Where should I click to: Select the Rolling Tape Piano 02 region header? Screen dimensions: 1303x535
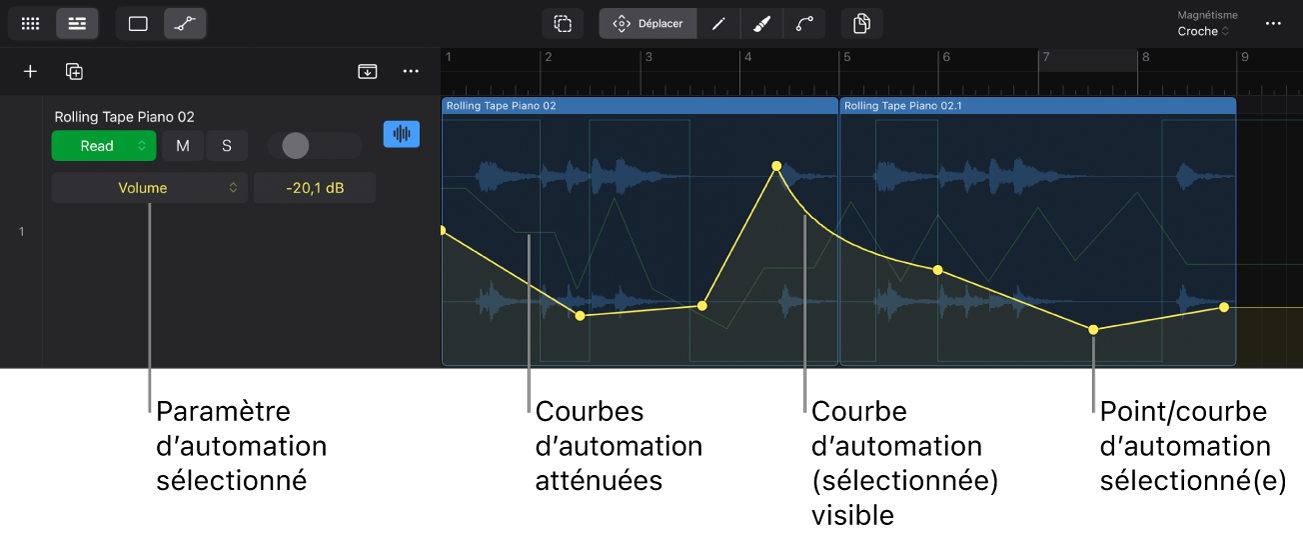pos(639,105)
